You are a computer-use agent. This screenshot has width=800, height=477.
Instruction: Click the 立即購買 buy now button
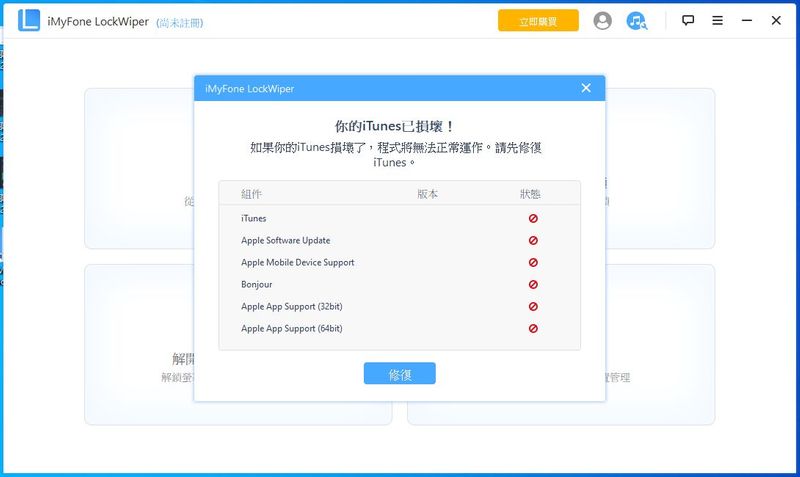538,21
